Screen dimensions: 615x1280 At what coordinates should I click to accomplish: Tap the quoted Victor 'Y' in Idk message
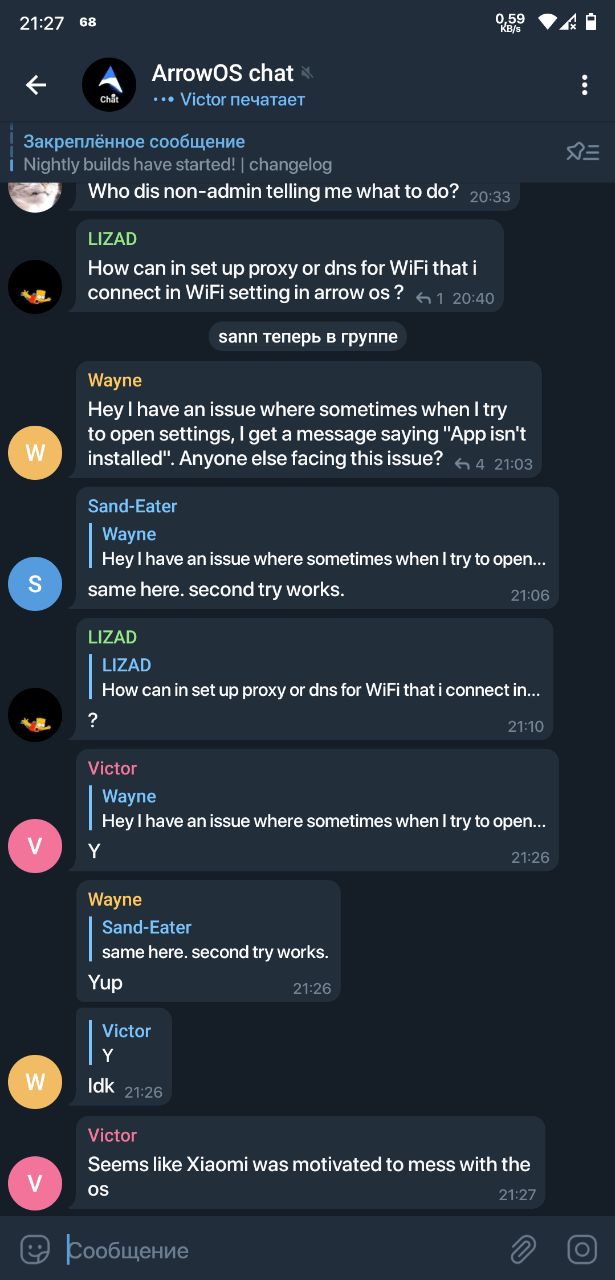tap(125, 1043)
